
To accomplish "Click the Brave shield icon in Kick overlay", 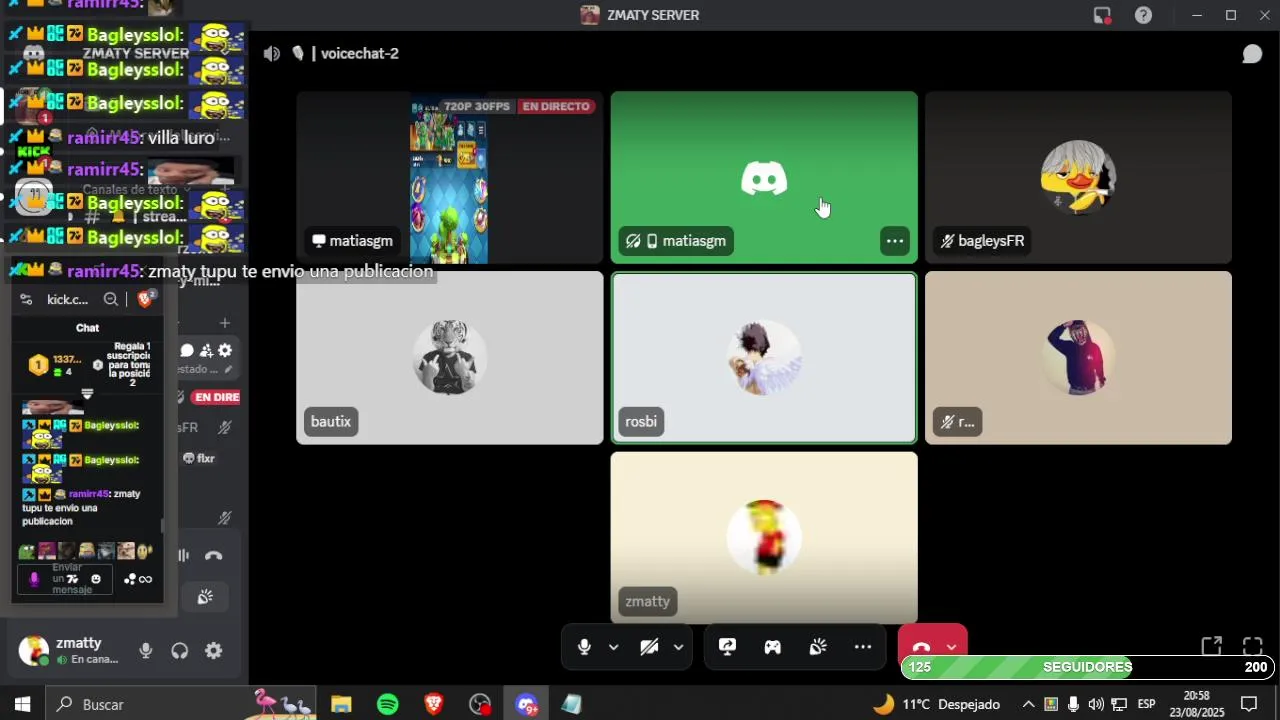I will pos(146,298).
